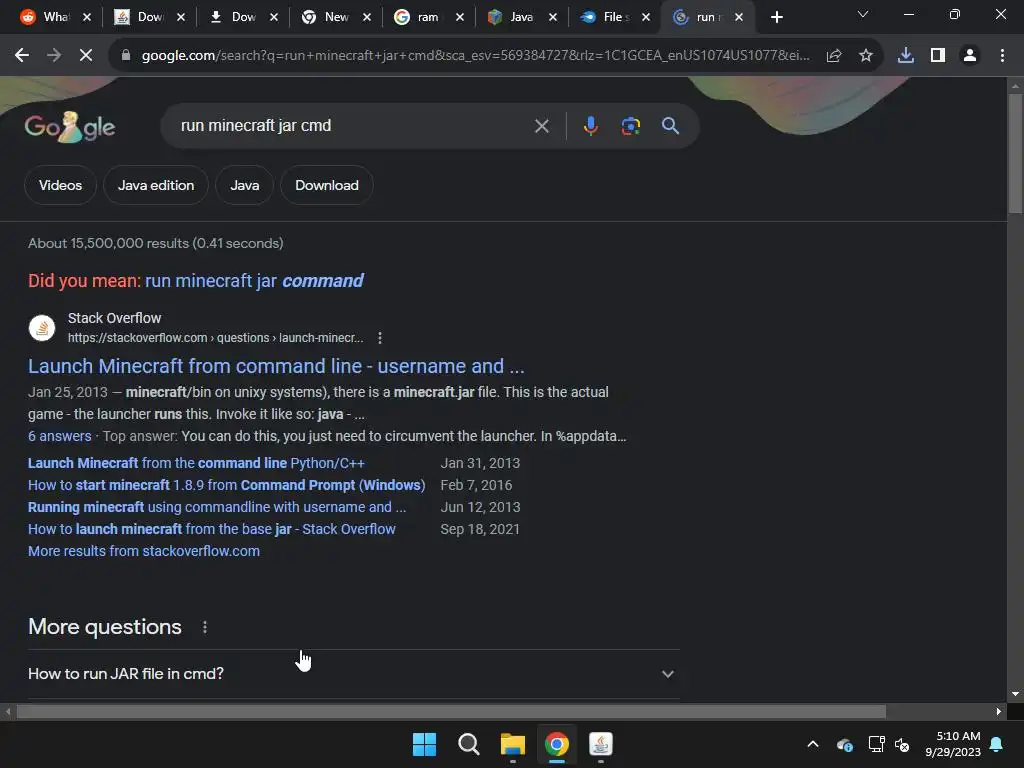This screenshot has width=1024, height=768.
Task: Open More questions options menu
Action: (x=205, y=627)
